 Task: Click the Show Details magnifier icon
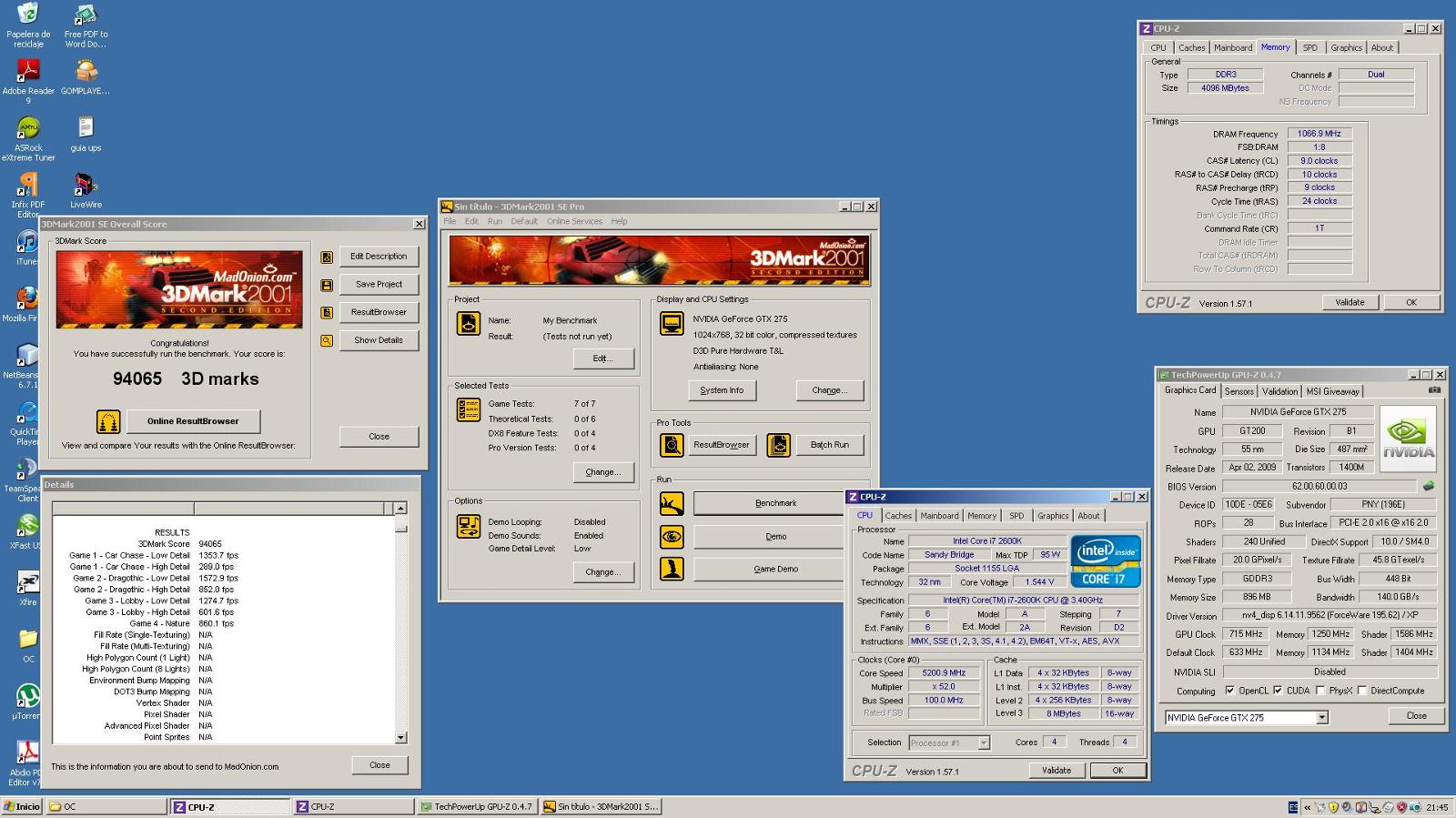(327, 341)
